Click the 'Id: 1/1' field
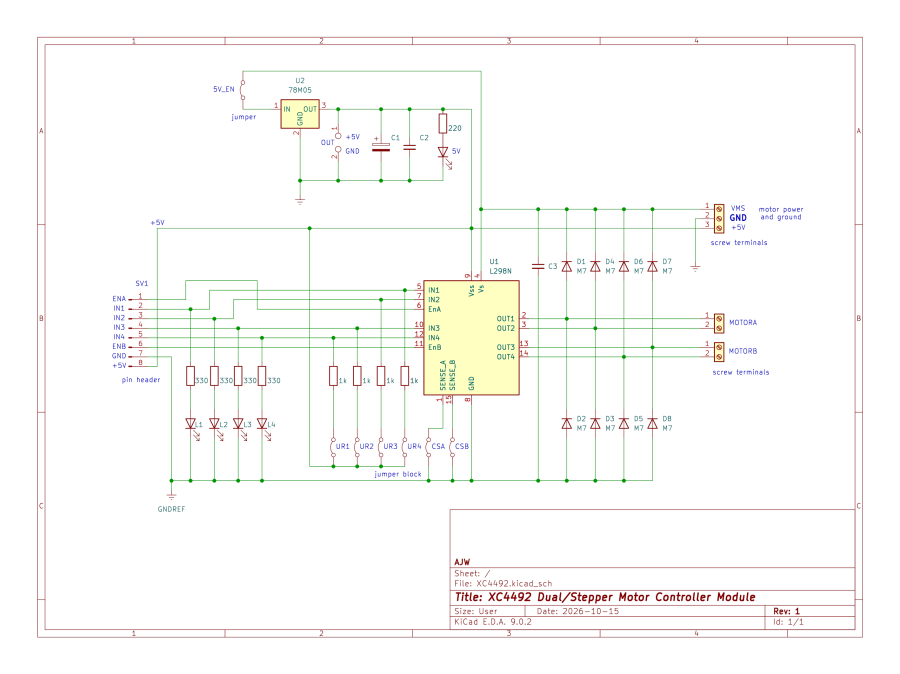900x674 pixels. pyautogui.click(x=788, y=622)
